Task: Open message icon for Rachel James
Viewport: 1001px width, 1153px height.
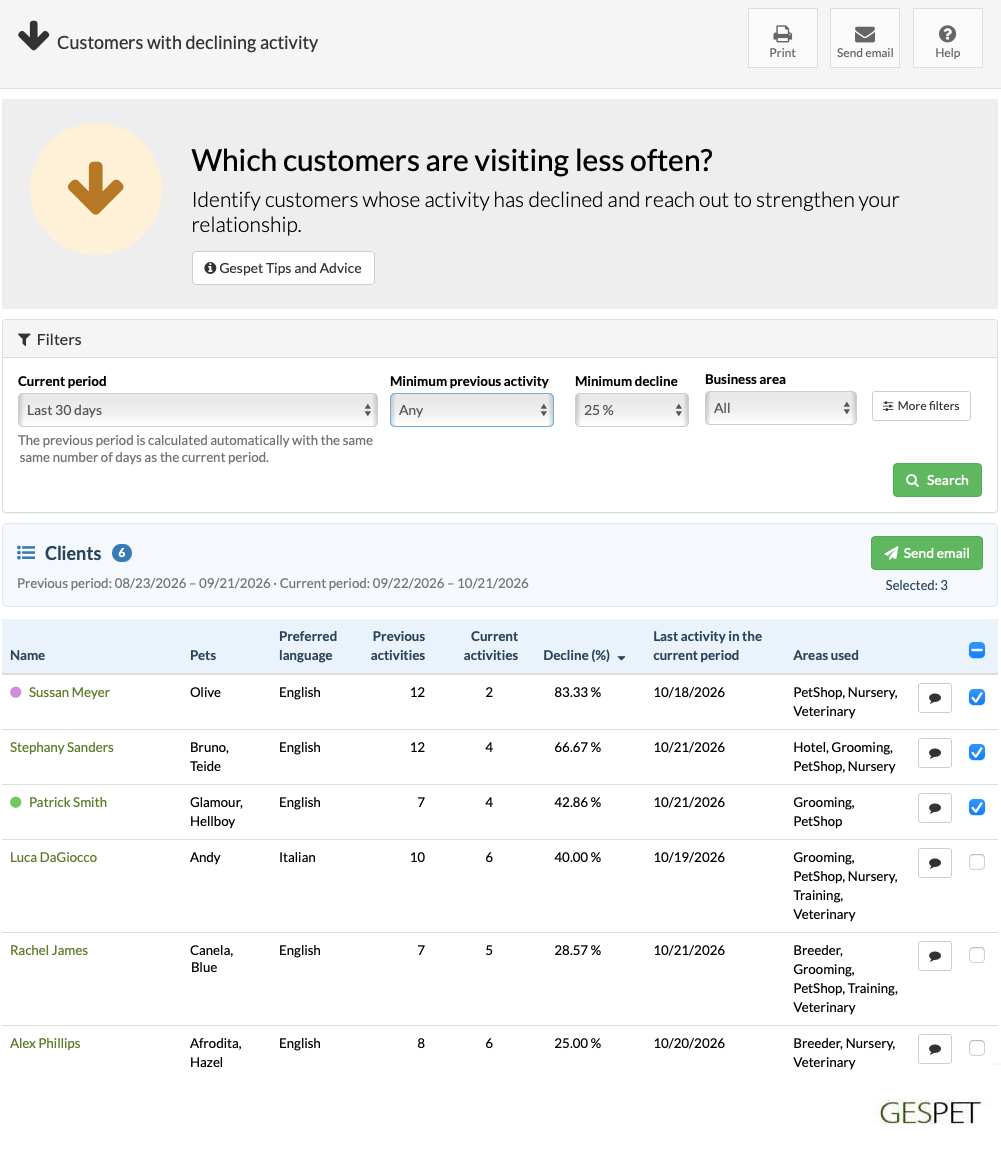Action: point(935,956)
